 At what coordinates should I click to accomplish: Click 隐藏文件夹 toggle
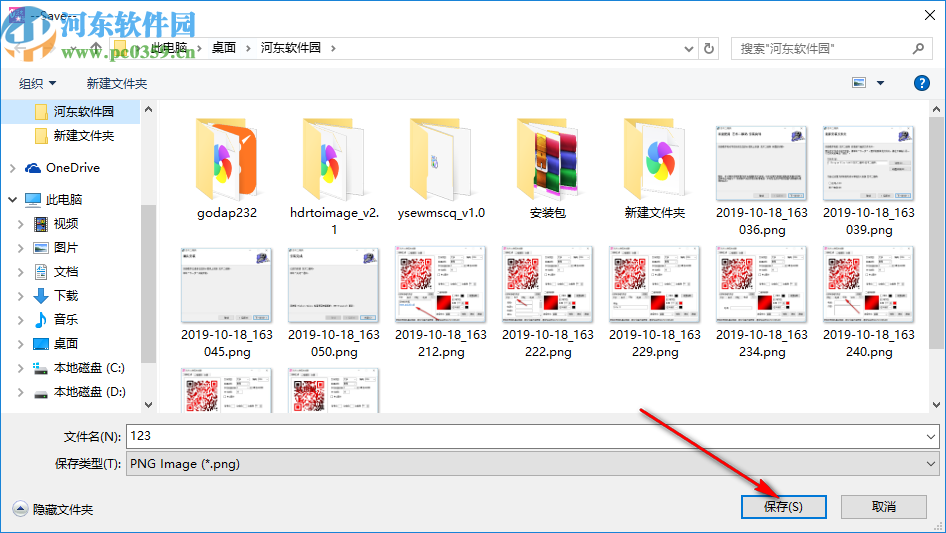[x=53, y=509]
